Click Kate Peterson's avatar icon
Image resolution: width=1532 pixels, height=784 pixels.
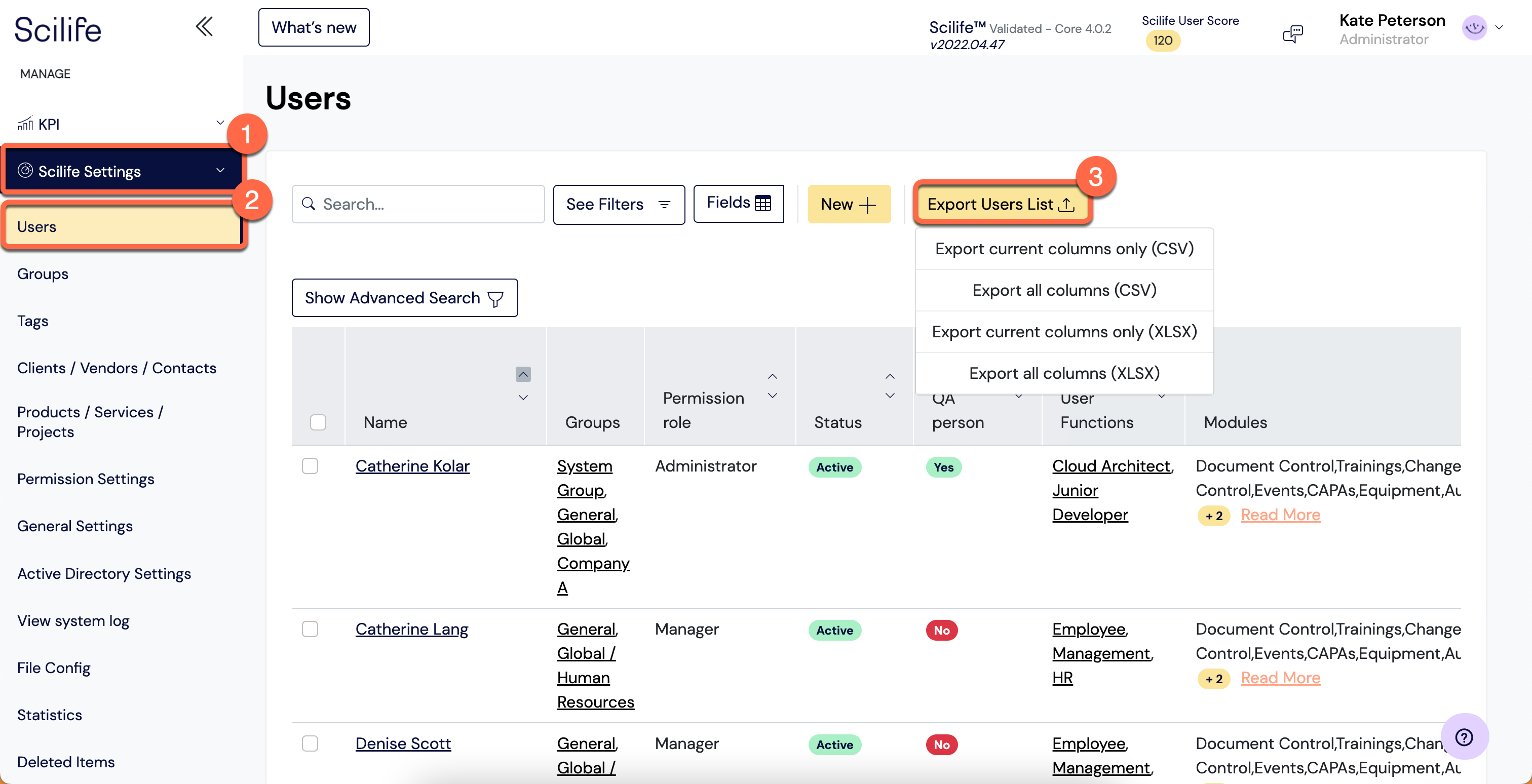click(1474, 27)
